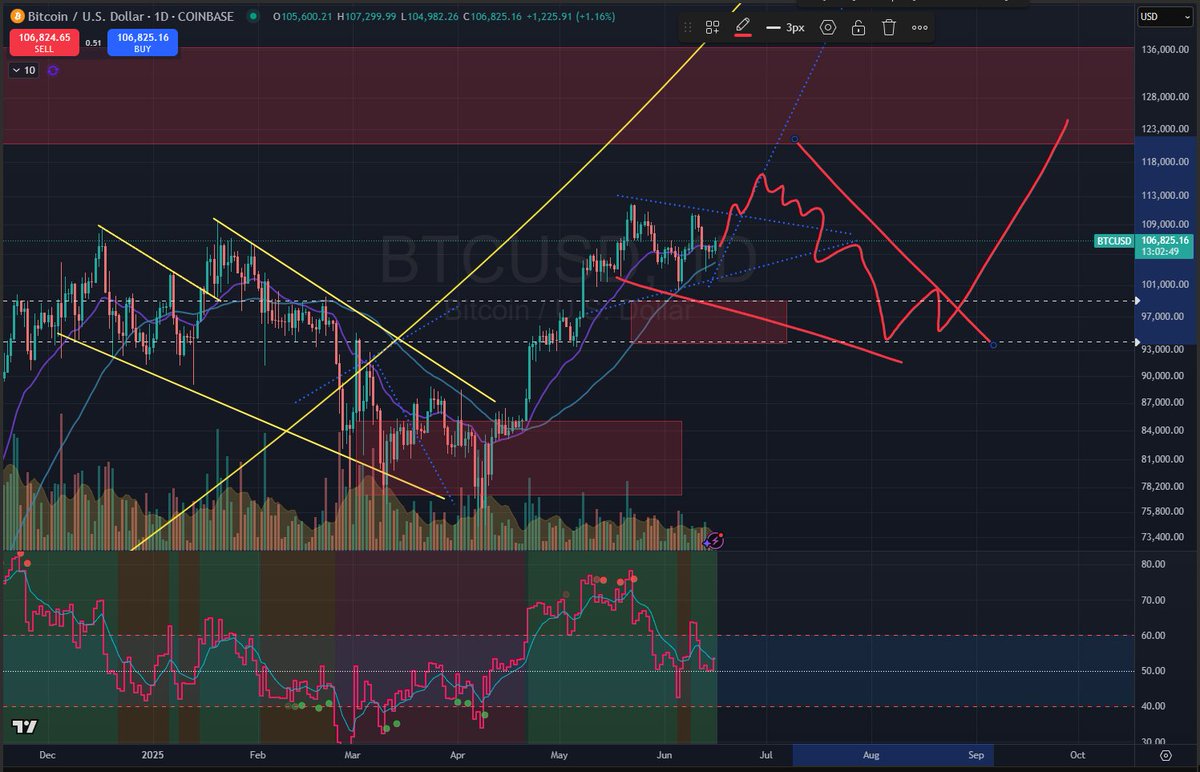
Task: Toggle the lock on the selected drawing
Action: click(x=858, y=27)
